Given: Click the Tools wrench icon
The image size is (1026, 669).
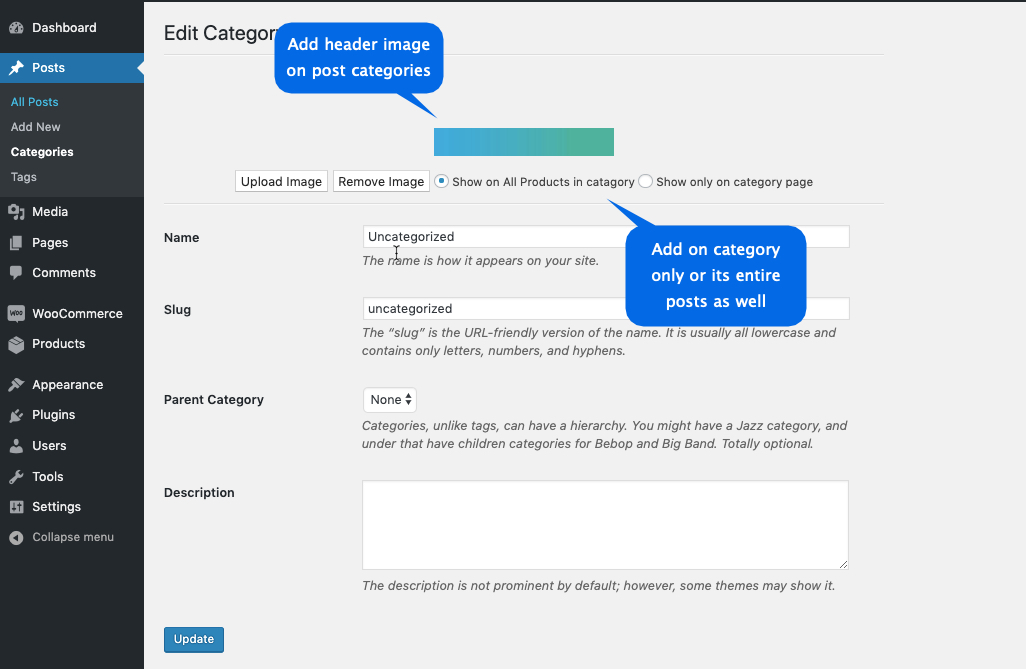Looking at the screenshot, I should (x=16, y=477).
